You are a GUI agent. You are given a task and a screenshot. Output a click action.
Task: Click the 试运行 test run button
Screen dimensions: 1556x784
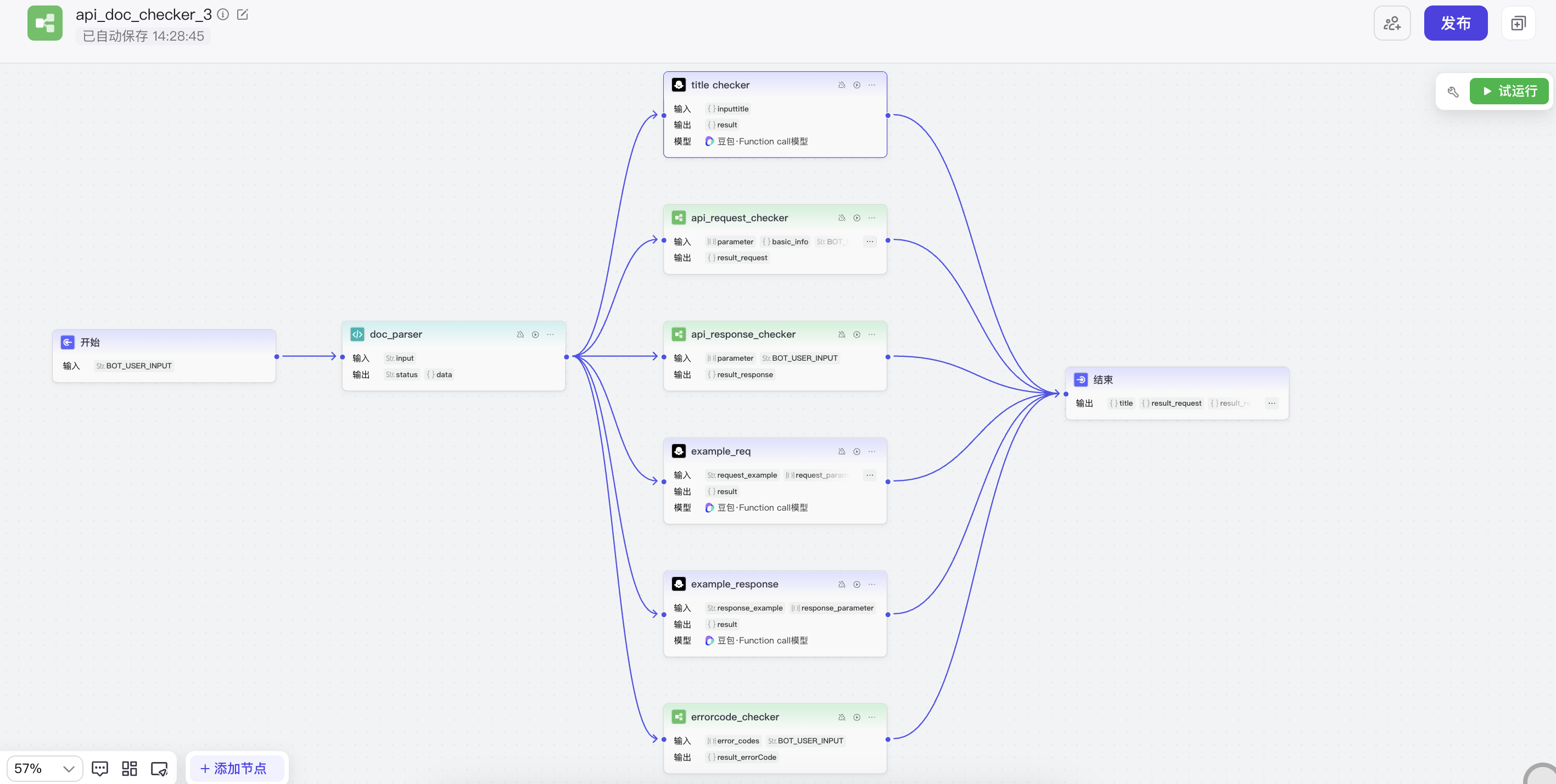pos(1508,92)
